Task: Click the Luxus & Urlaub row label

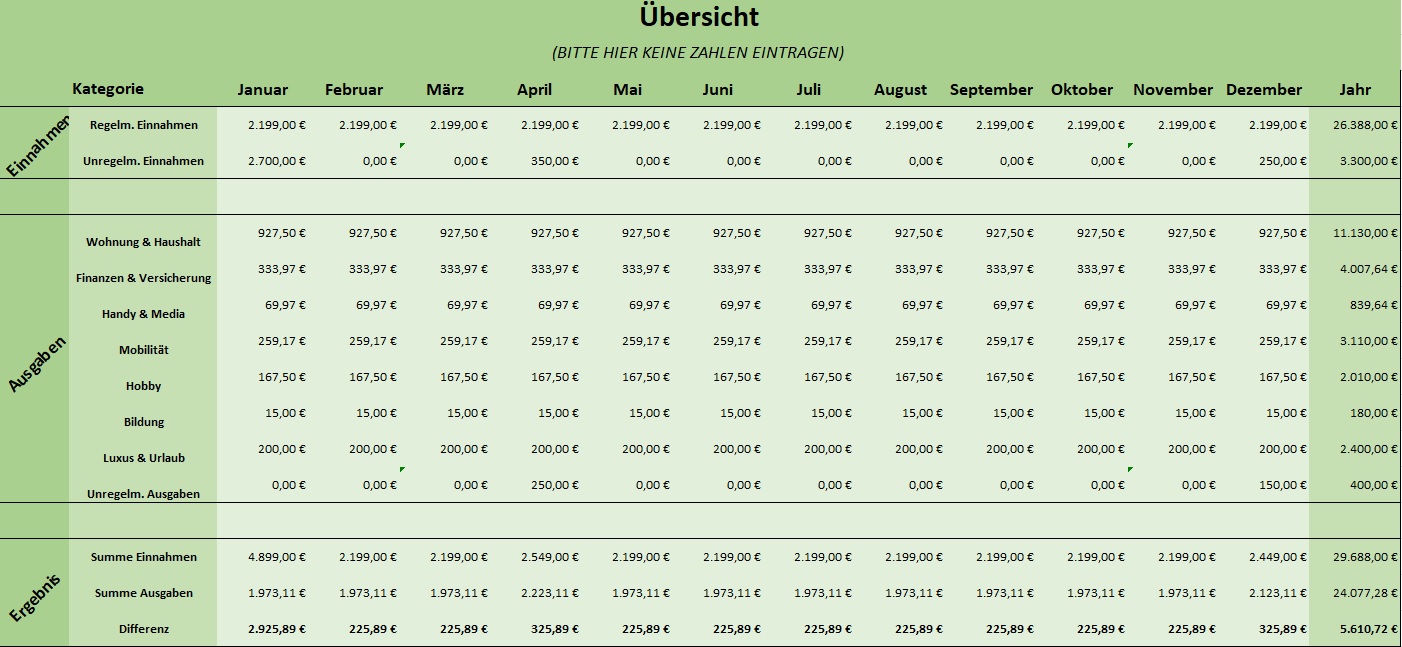Action: (x=143, y=458)
